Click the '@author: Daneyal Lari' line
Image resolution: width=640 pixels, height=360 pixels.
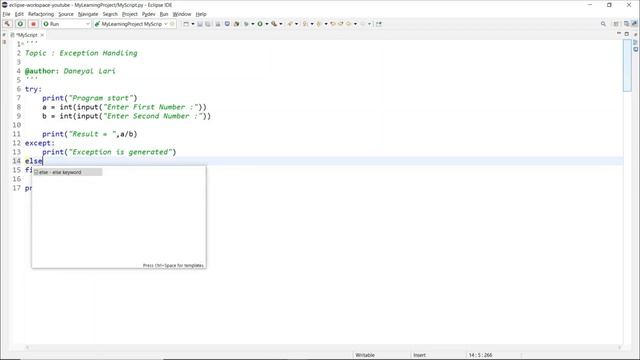pos(70,71)
